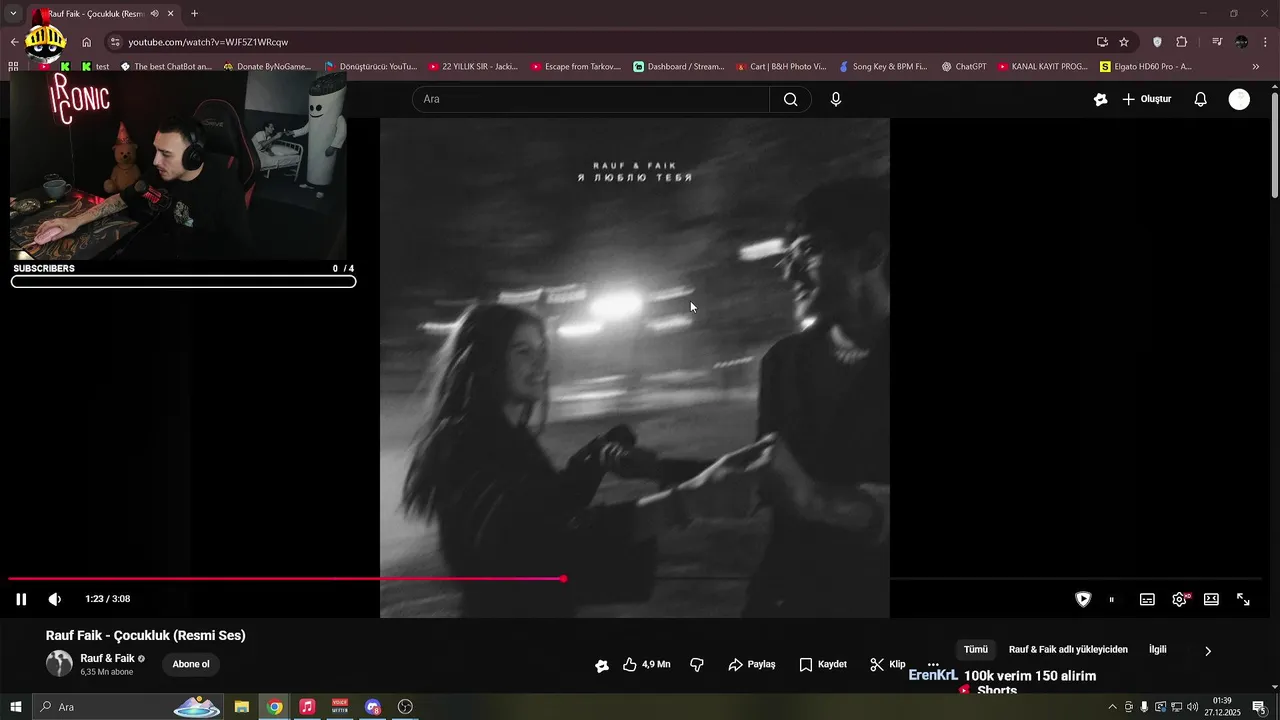Click the magnifier search button
Screen dimensions: 1280x720
[x=791, y=99]
